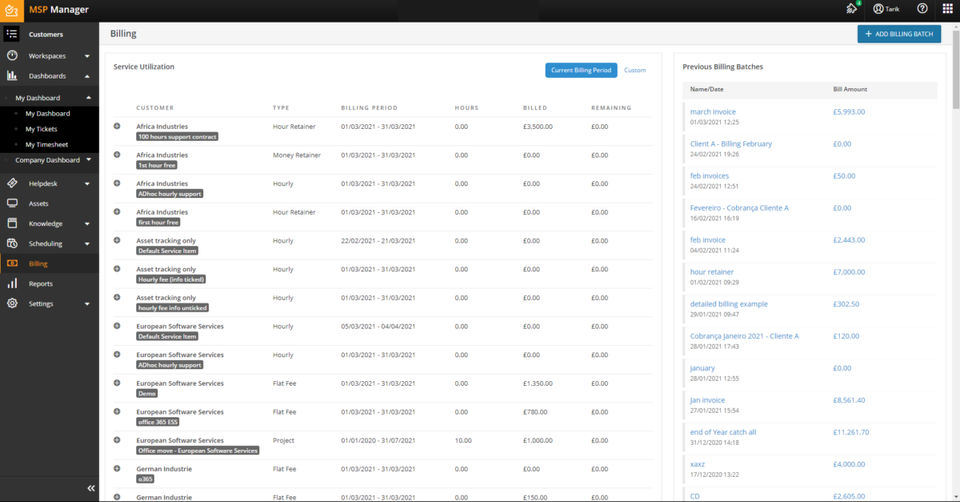Expand the Scheduling menu arrow
The image size is (960, 502).
[87, 244]
